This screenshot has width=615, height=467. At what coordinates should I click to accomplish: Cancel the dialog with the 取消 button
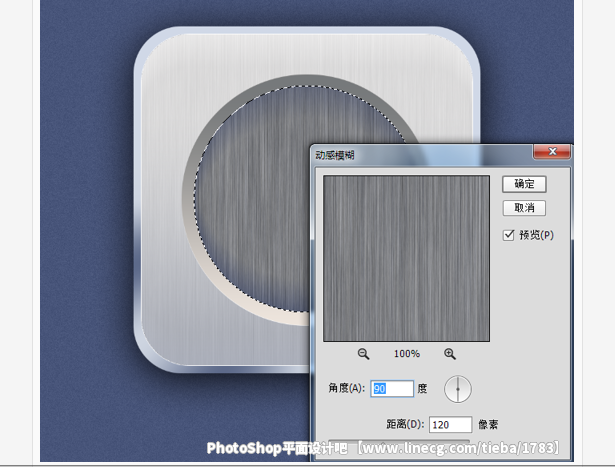[x=524, y=208]
